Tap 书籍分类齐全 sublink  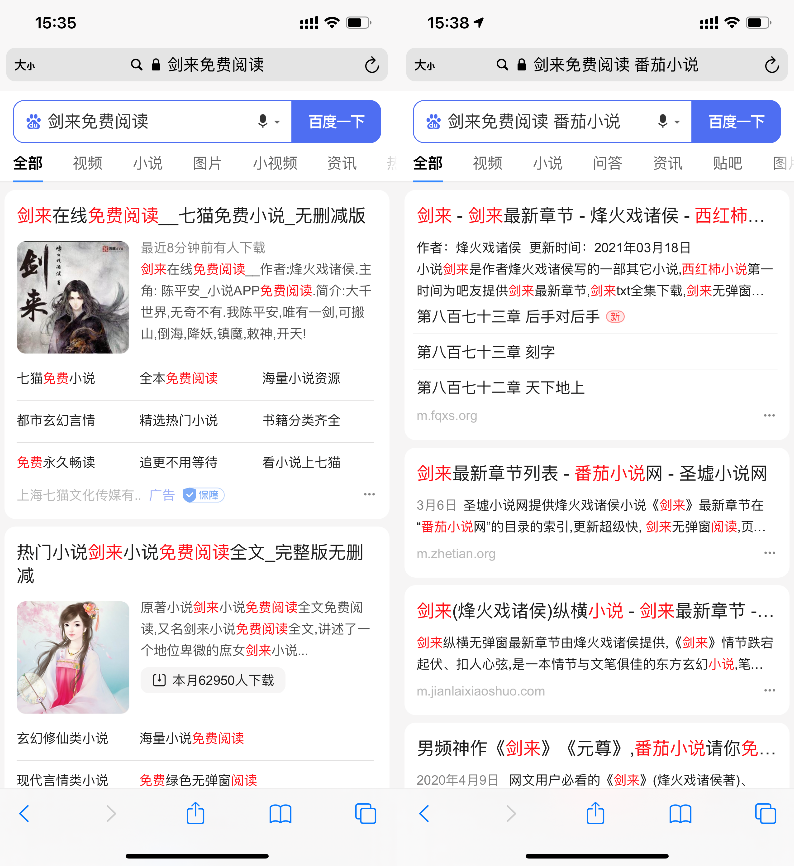point(301,420)
